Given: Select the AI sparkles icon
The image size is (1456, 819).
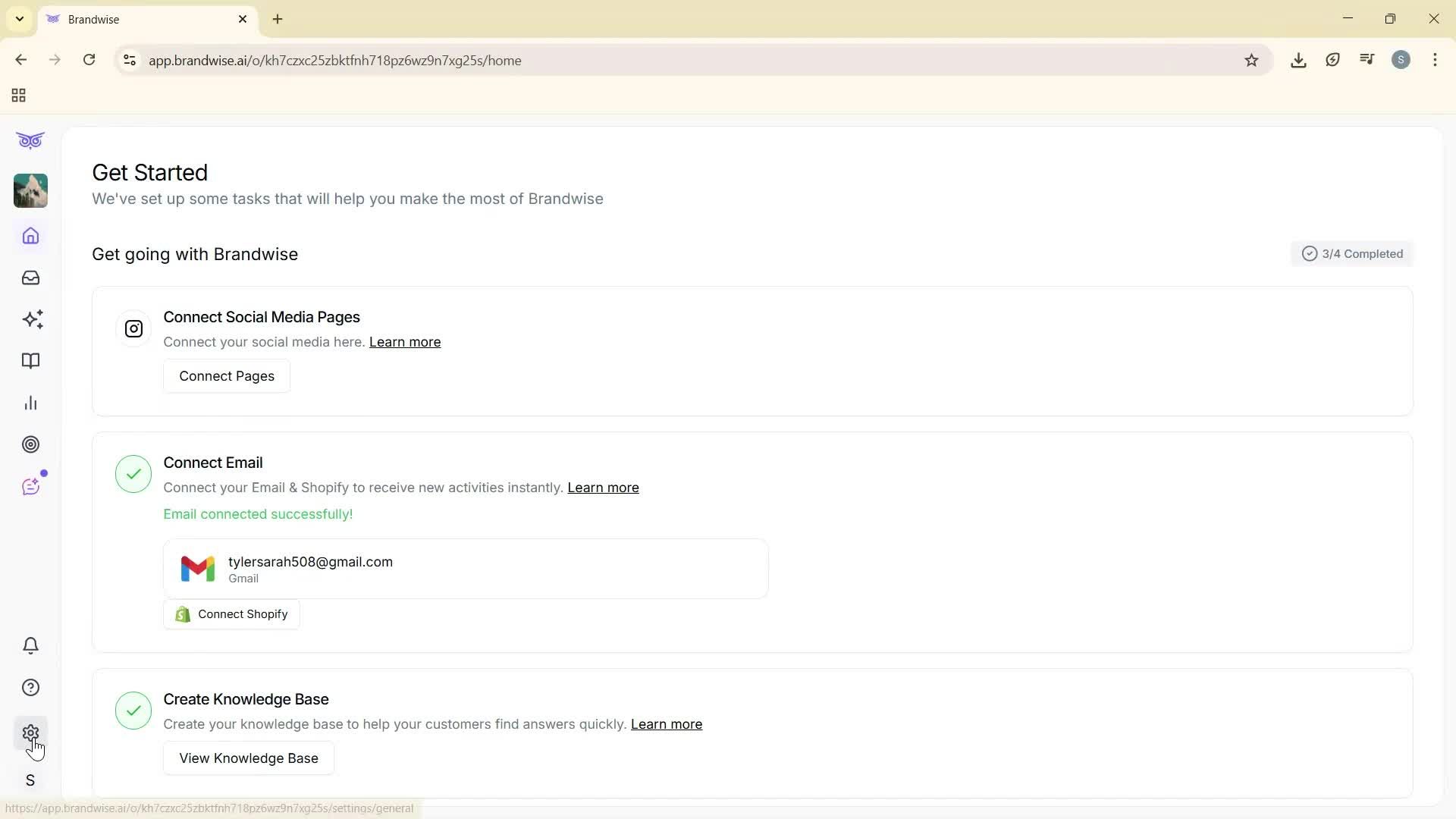Looking at the screenshot, I should coord(33,319).
